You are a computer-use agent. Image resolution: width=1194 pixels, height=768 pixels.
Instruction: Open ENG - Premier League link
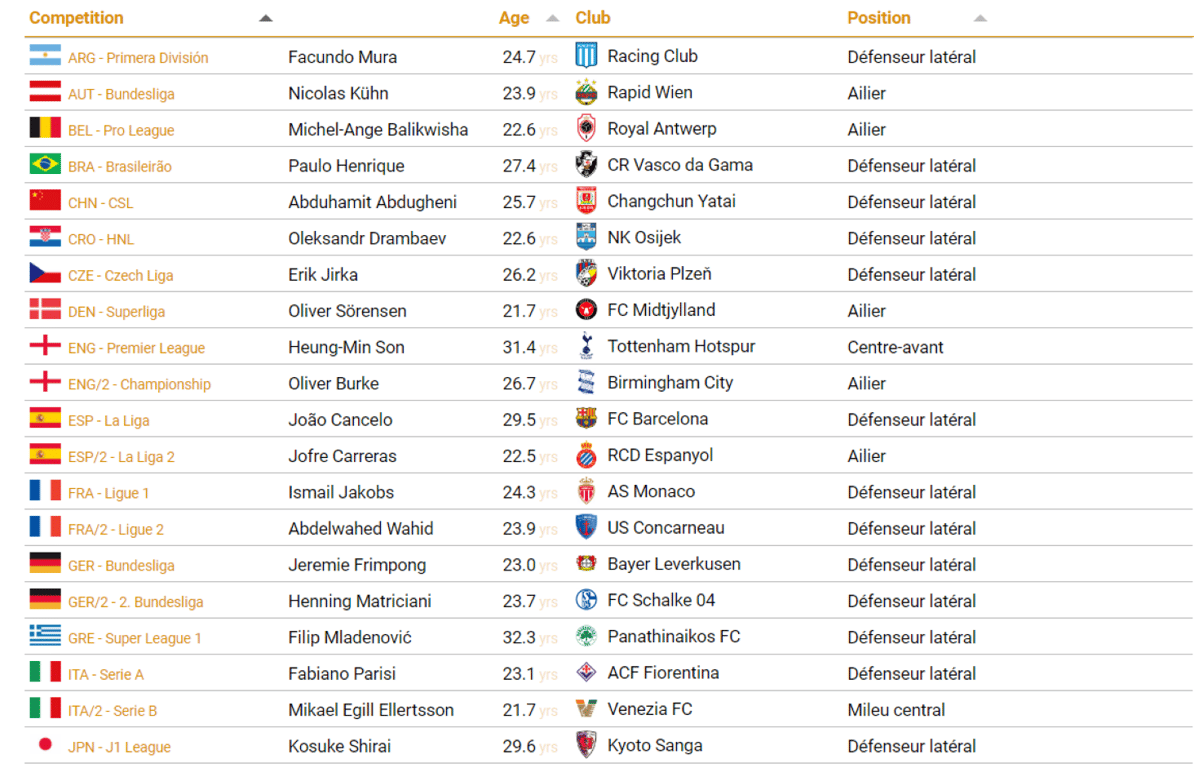click(x=136, y=348)
